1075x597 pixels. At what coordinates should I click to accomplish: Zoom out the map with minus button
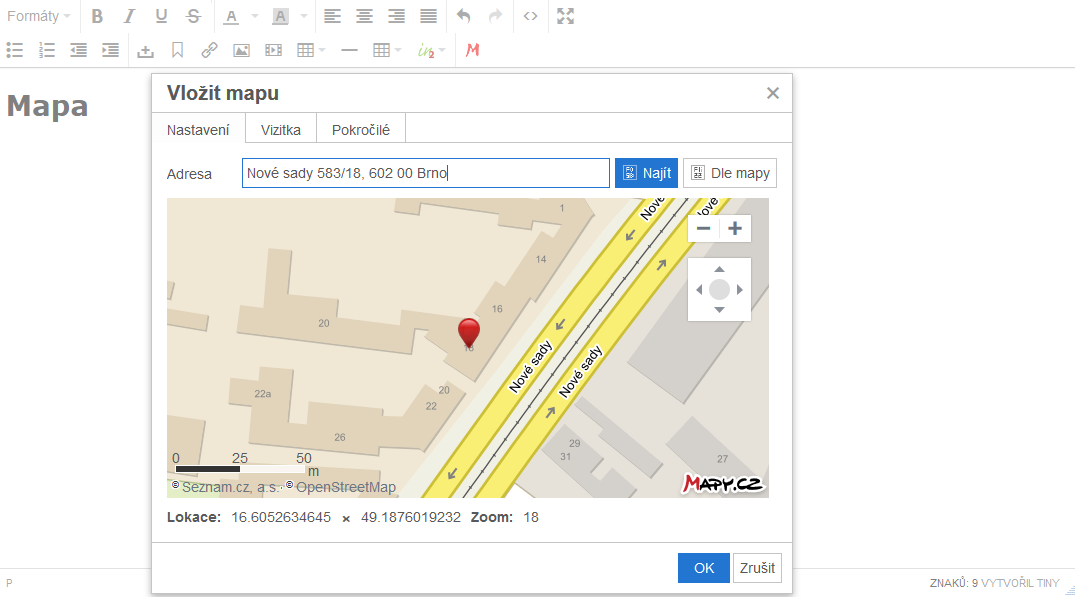pyautogui.click(x=704, y=228)
